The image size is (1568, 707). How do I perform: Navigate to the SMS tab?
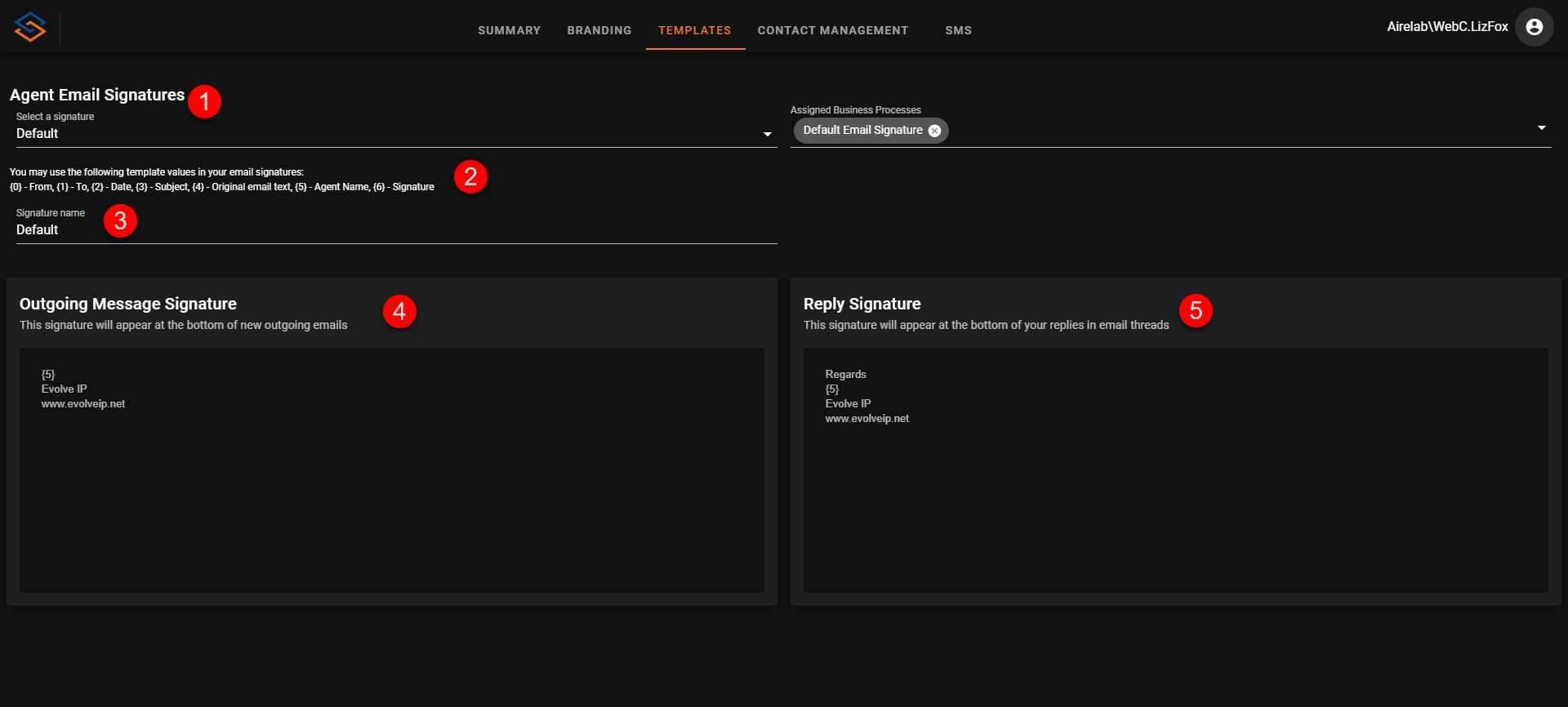[958, 30]
